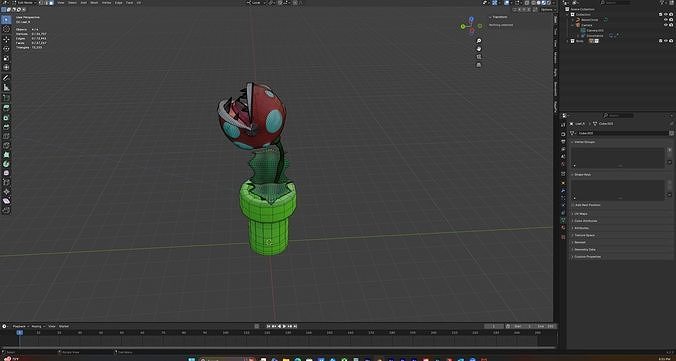Open the Options dropdown in viewport header
The height and width of the screenshot is (361, 676).
point(547,9)
